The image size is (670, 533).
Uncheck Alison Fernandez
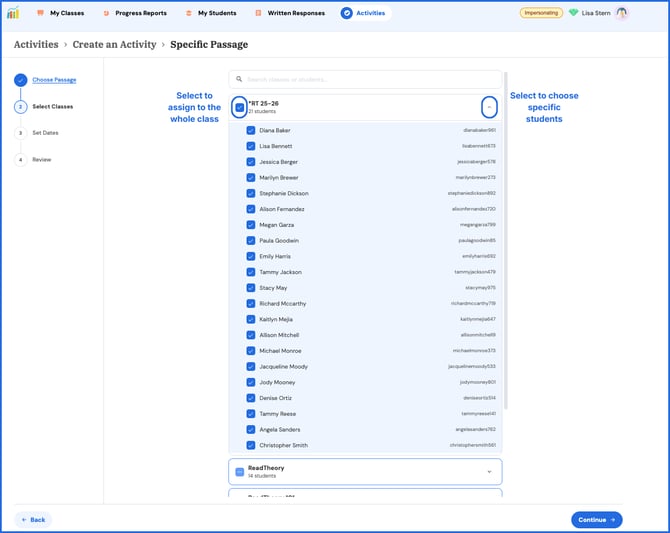pos(251,209)
